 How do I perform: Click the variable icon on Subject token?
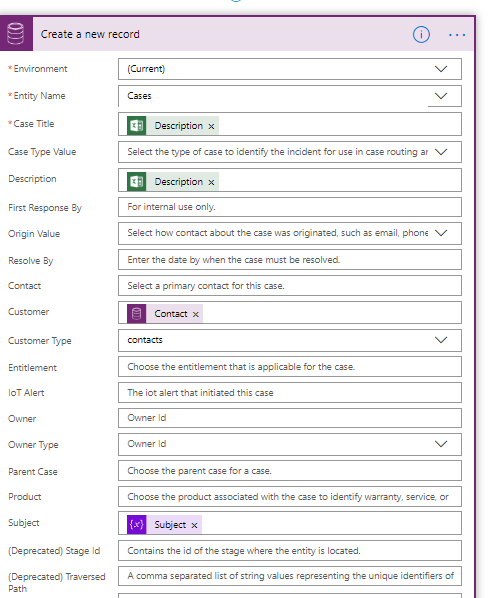(137, 524)
